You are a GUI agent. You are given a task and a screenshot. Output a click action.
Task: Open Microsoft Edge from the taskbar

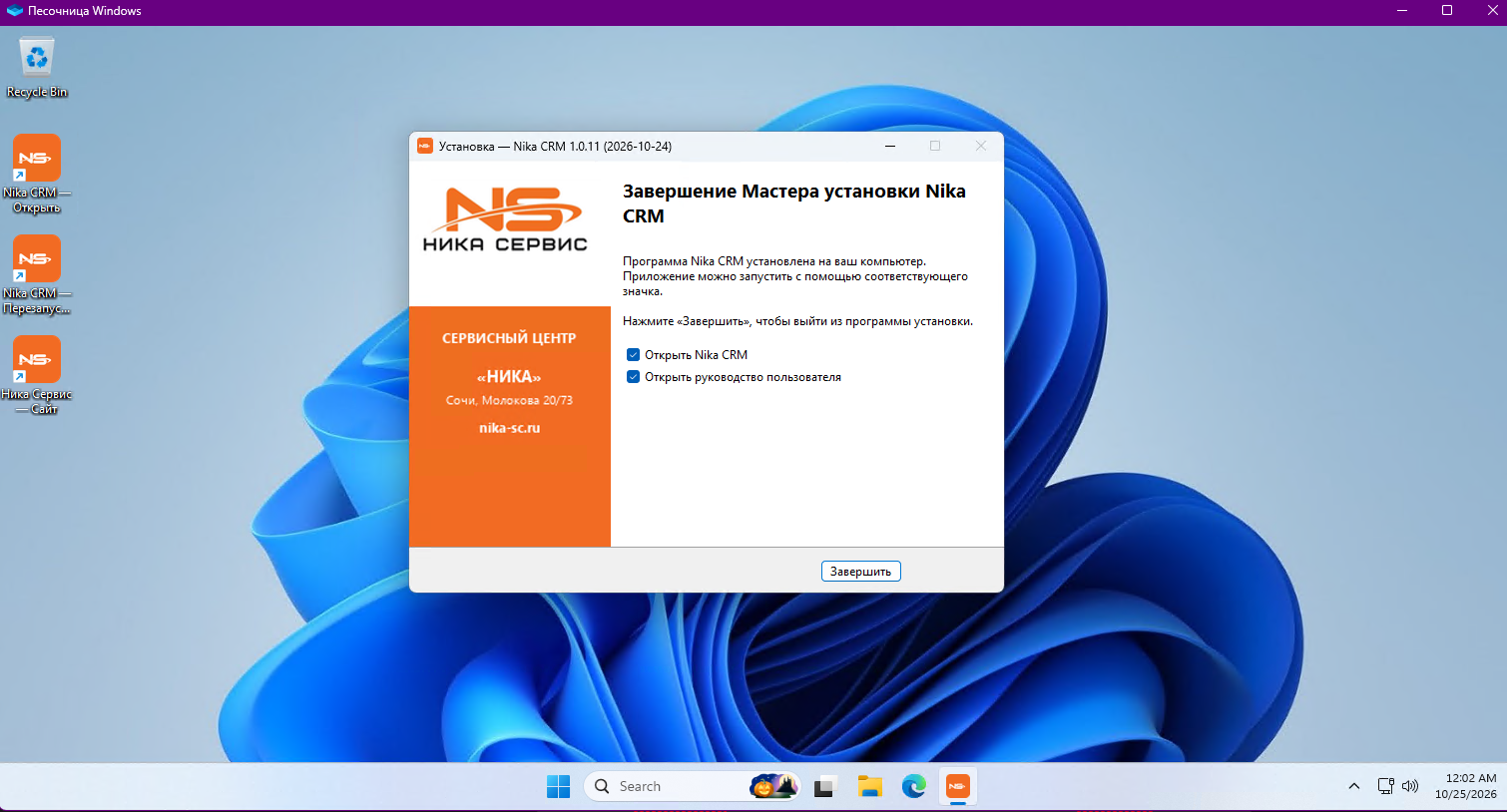914,786
